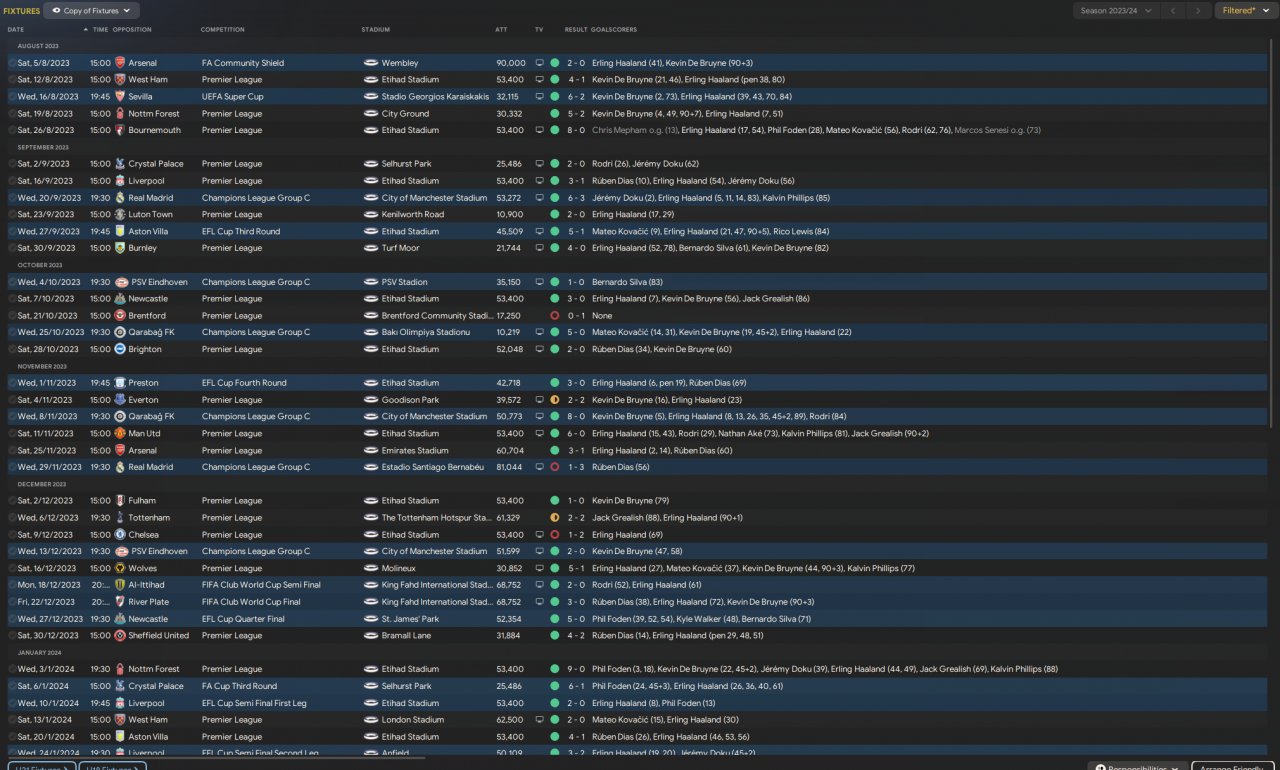Click the Sat, 21/10/2023 date
1280x770 pixels.
coord(46,316)
